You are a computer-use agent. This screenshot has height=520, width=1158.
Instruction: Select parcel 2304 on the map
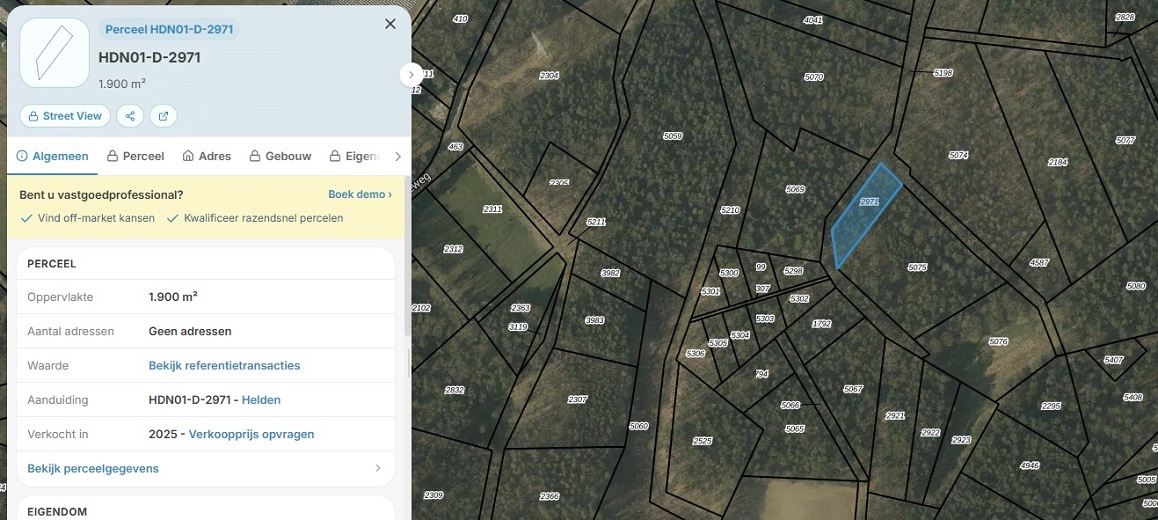click(549, 75)
